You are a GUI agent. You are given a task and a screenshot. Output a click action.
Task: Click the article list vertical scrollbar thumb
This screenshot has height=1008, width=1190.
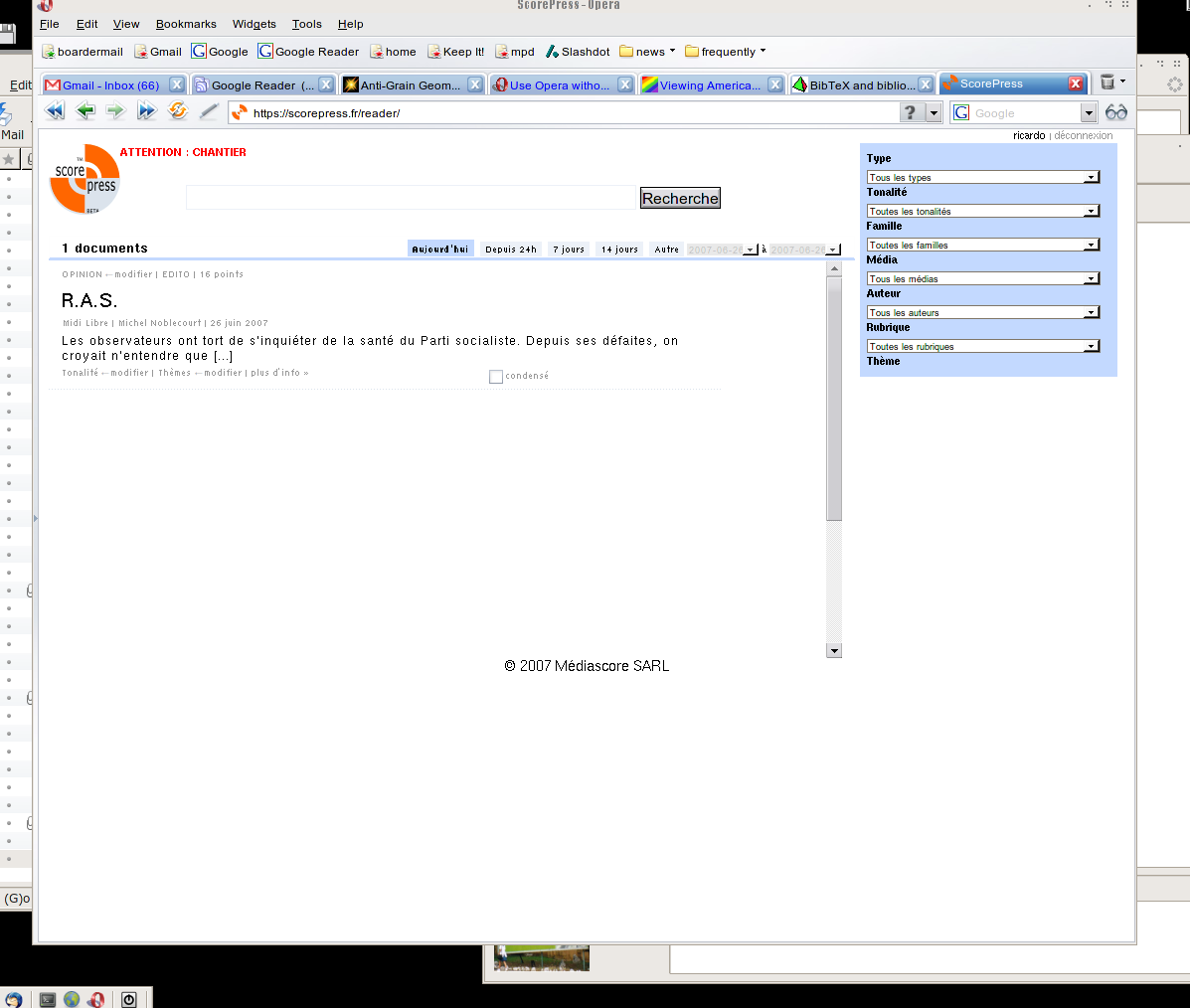coord(834,398)
